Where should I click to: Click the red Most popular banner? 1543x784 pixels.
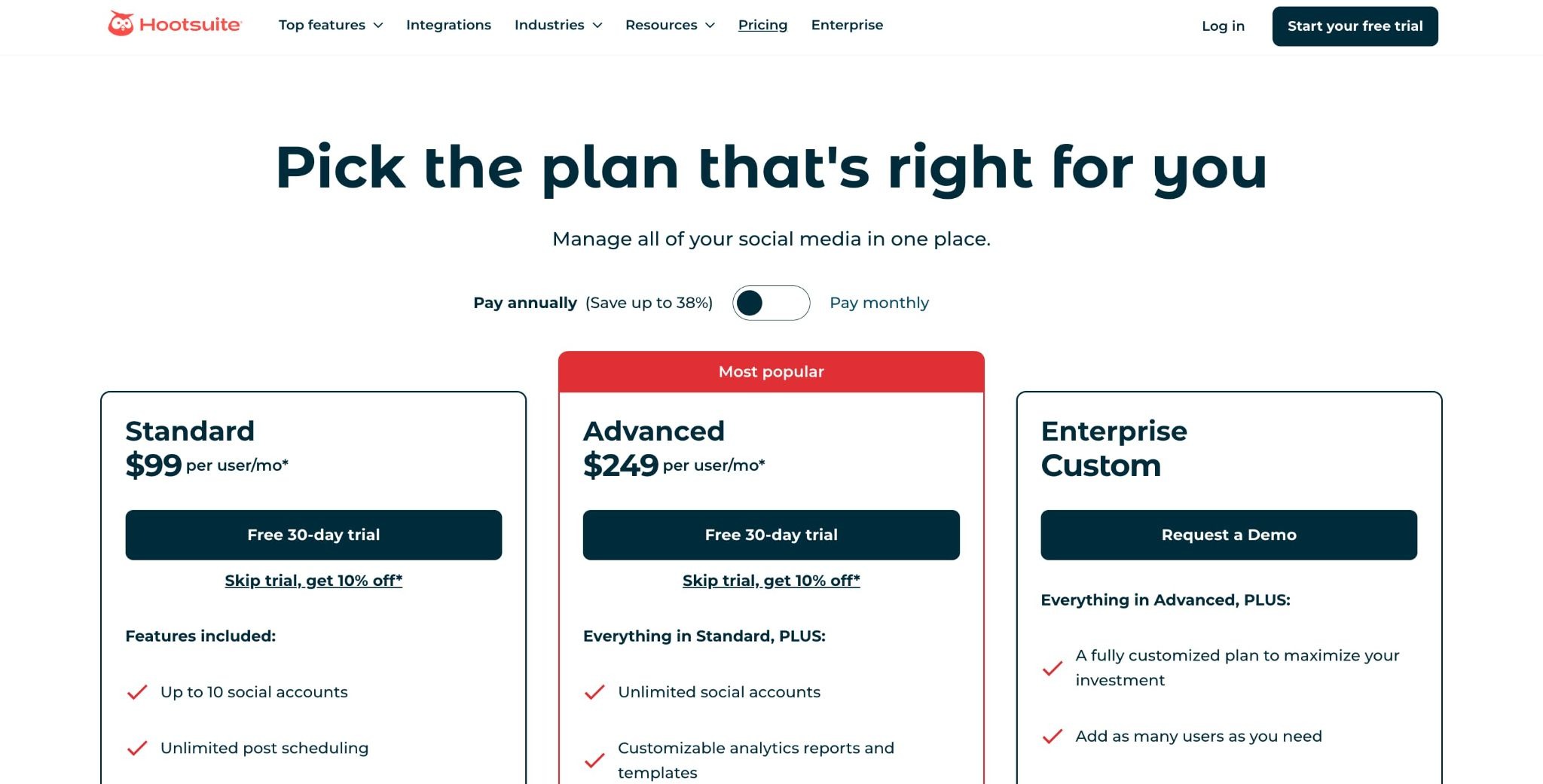click(x=770, y=371)
